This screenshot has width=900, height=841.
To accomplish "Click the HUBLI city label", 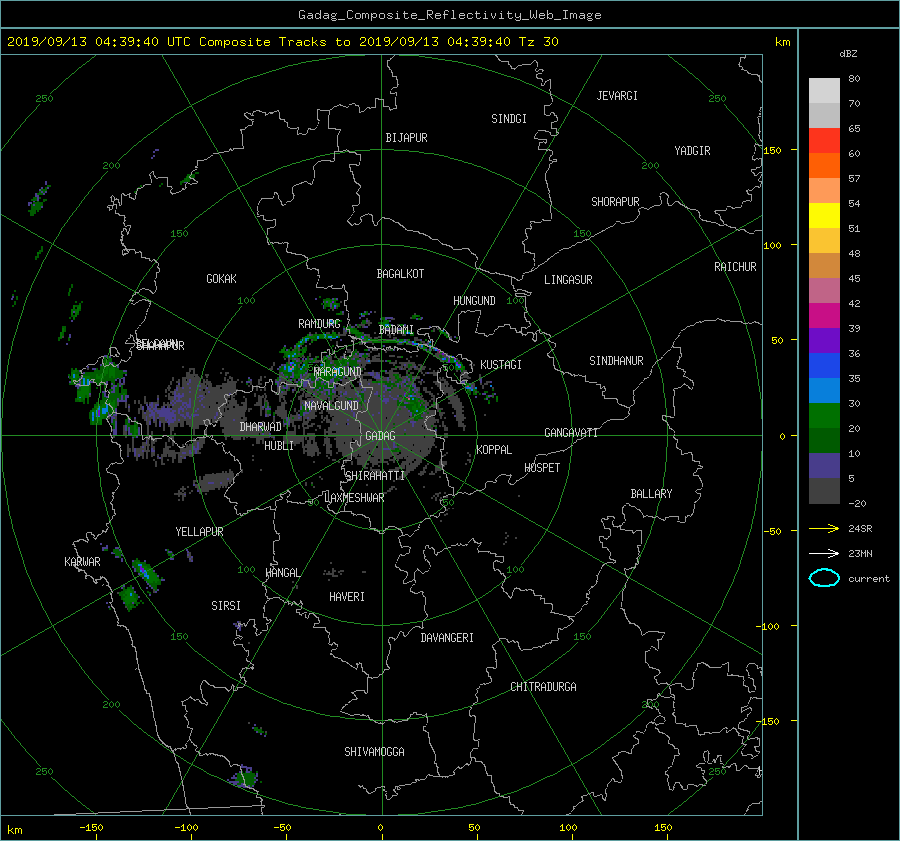I will click(x=279, y=446).
